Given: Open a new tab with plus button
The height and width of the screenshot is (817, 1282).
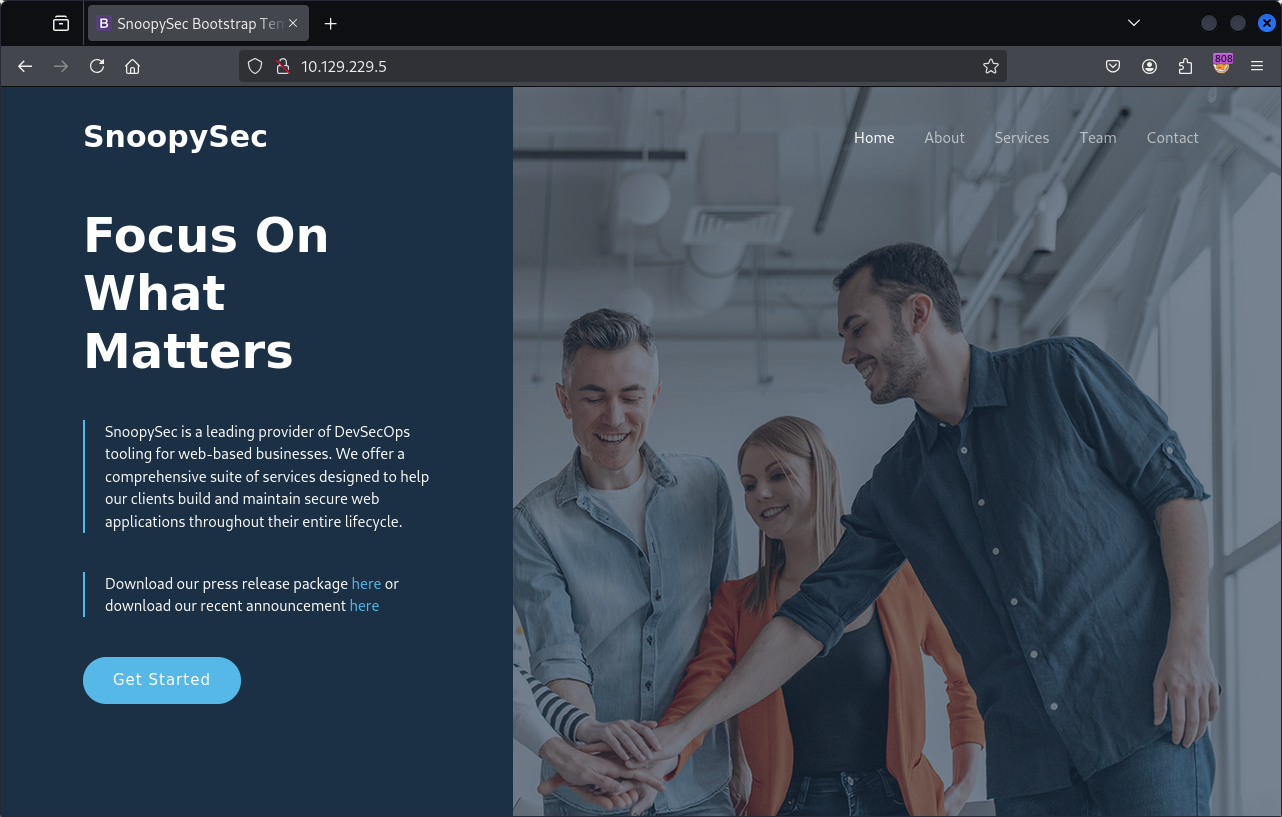Looking at the screenshot, I should coord(331,23).
